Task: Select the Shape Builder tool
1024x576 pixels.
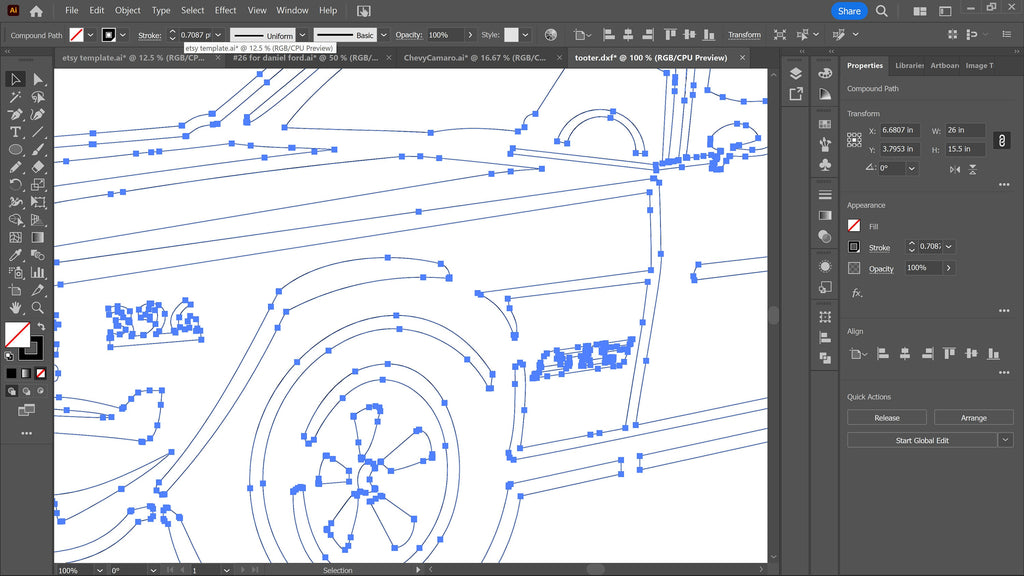Action: tap(15, 220)
